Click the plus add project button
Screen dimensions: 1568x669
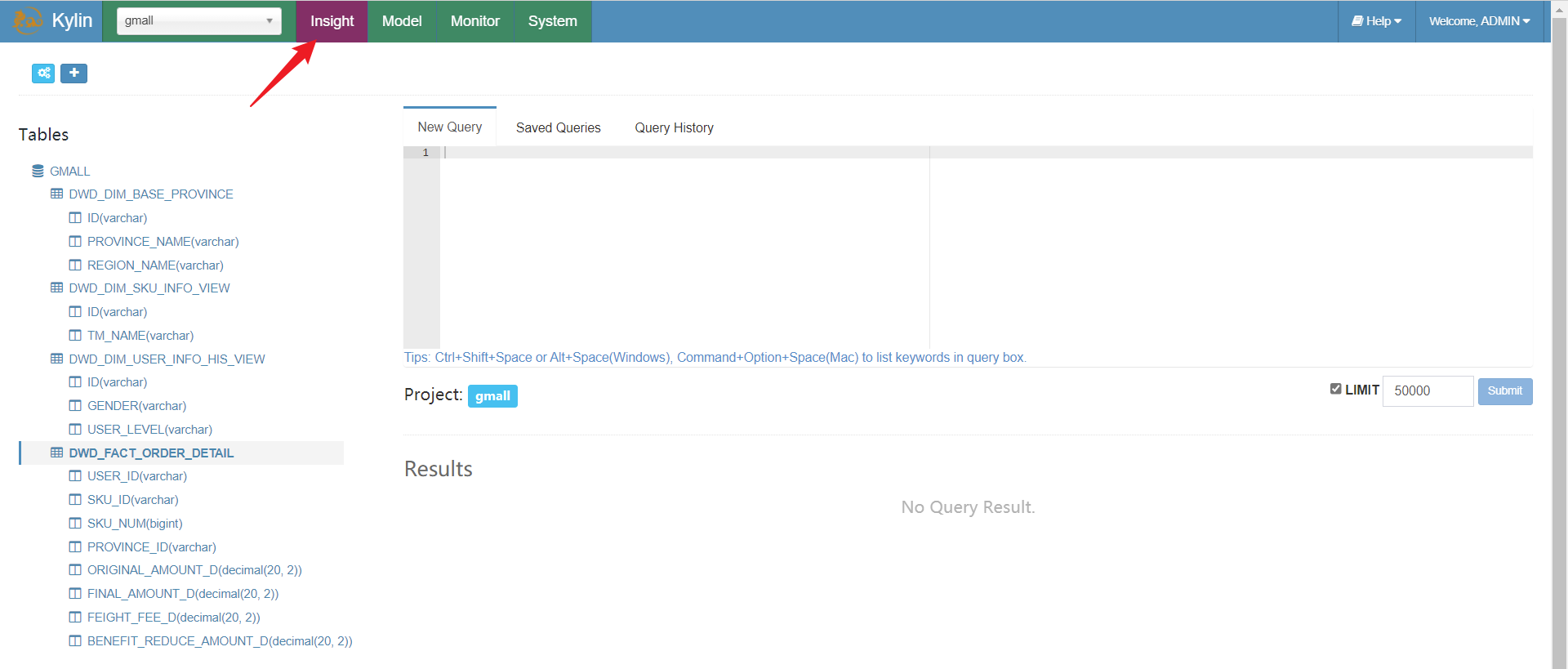(x=73, y=74)
